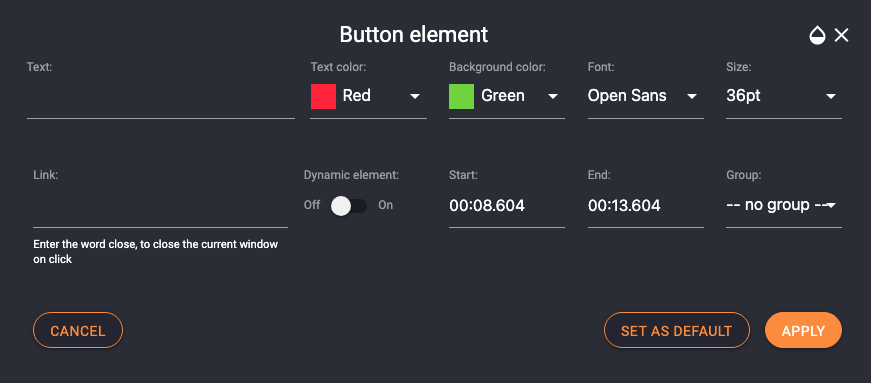871x383 pixels.
Task: Click the Text input field
Action: click(x=161, y=98)
